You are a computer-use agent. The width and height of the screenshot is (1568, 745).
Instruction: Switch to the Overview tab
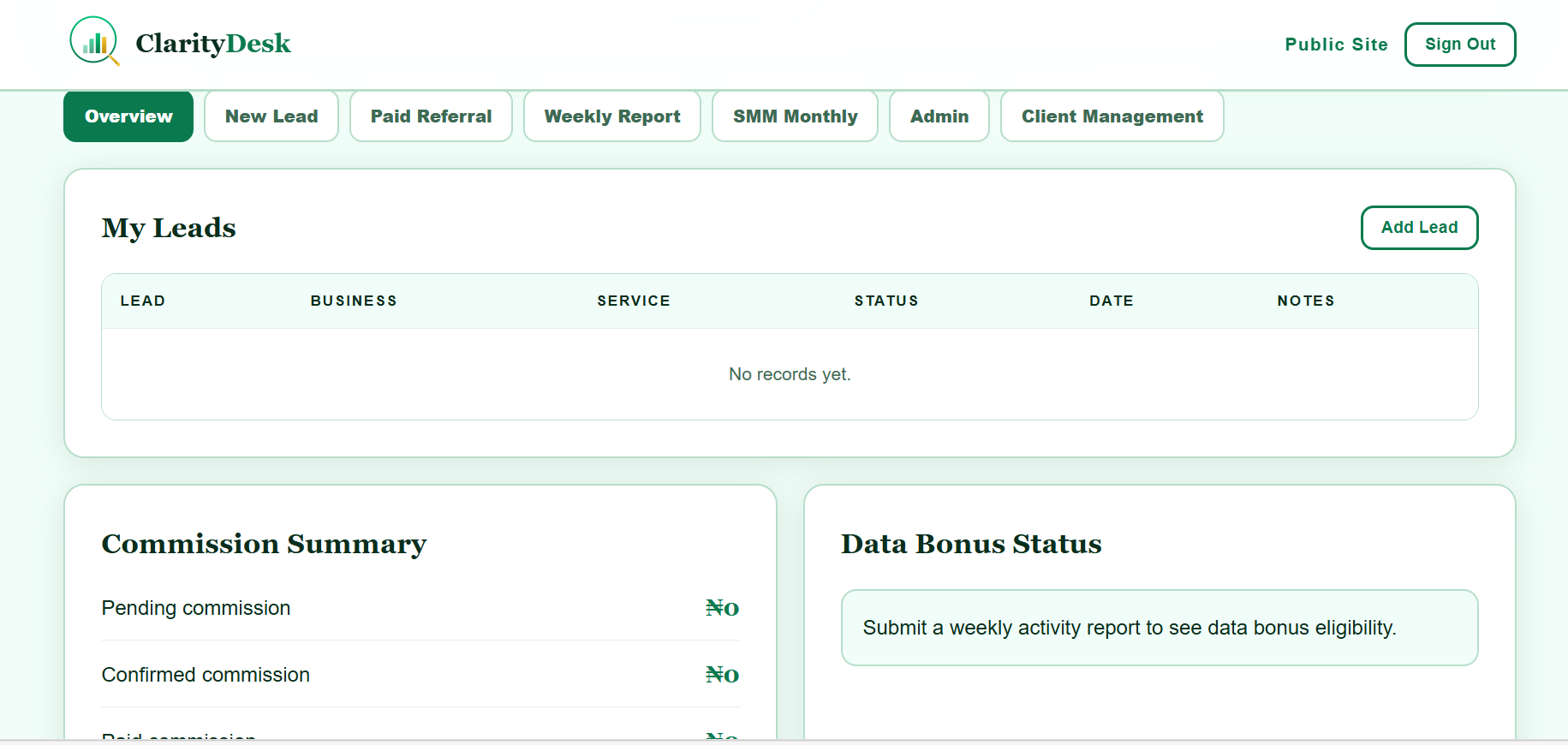[128, 116]
